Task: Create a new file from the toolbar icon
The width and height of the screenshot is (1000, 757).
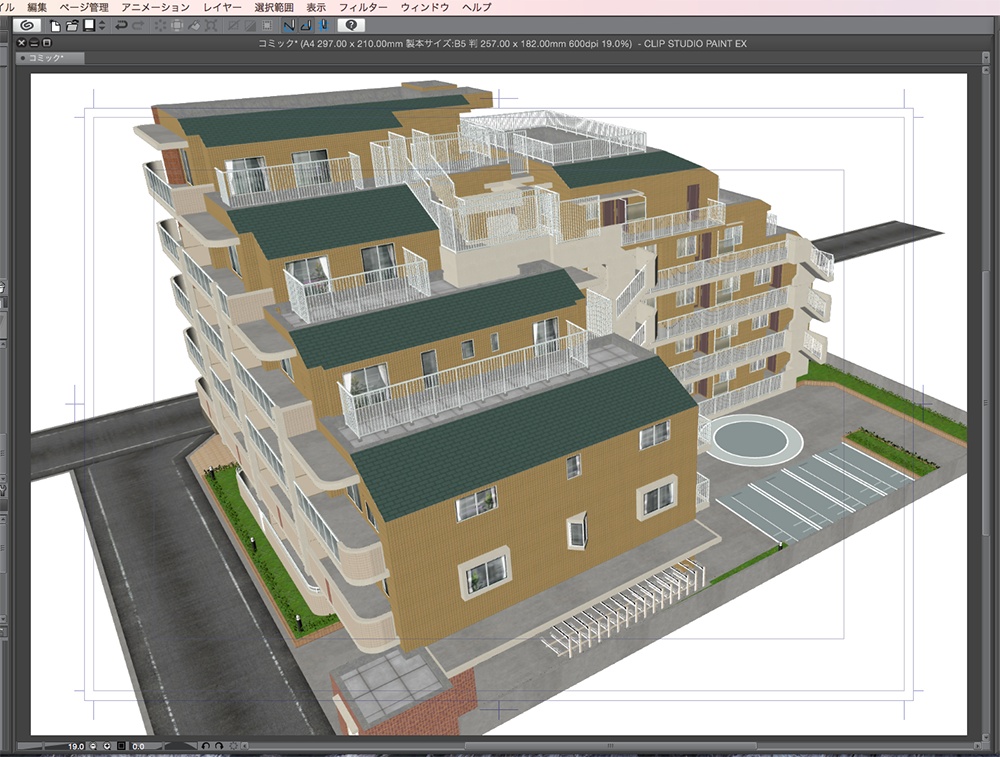Action: pyautogui.click(x=56, y=26)
